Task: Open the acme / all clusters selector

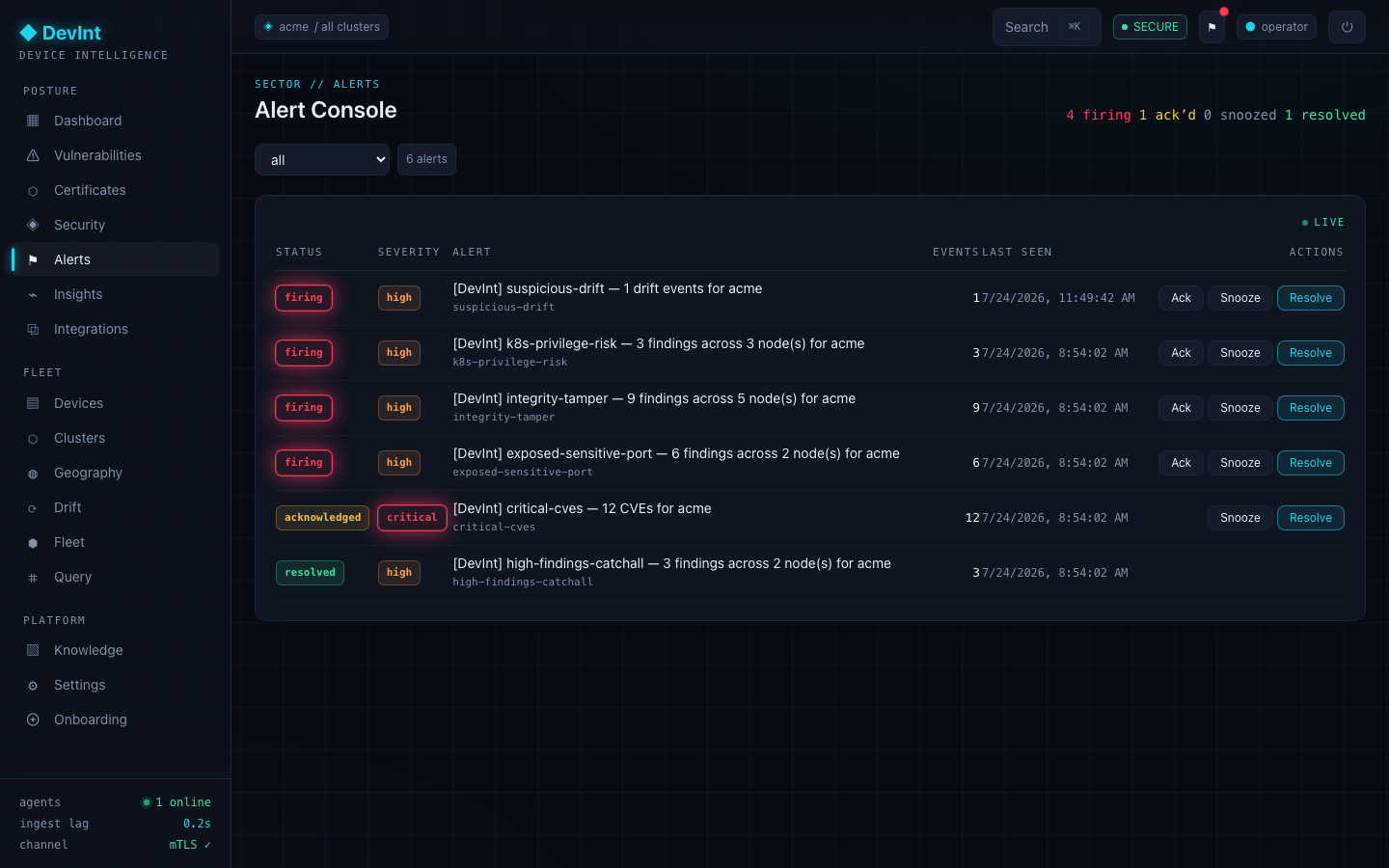Action: 321,27
